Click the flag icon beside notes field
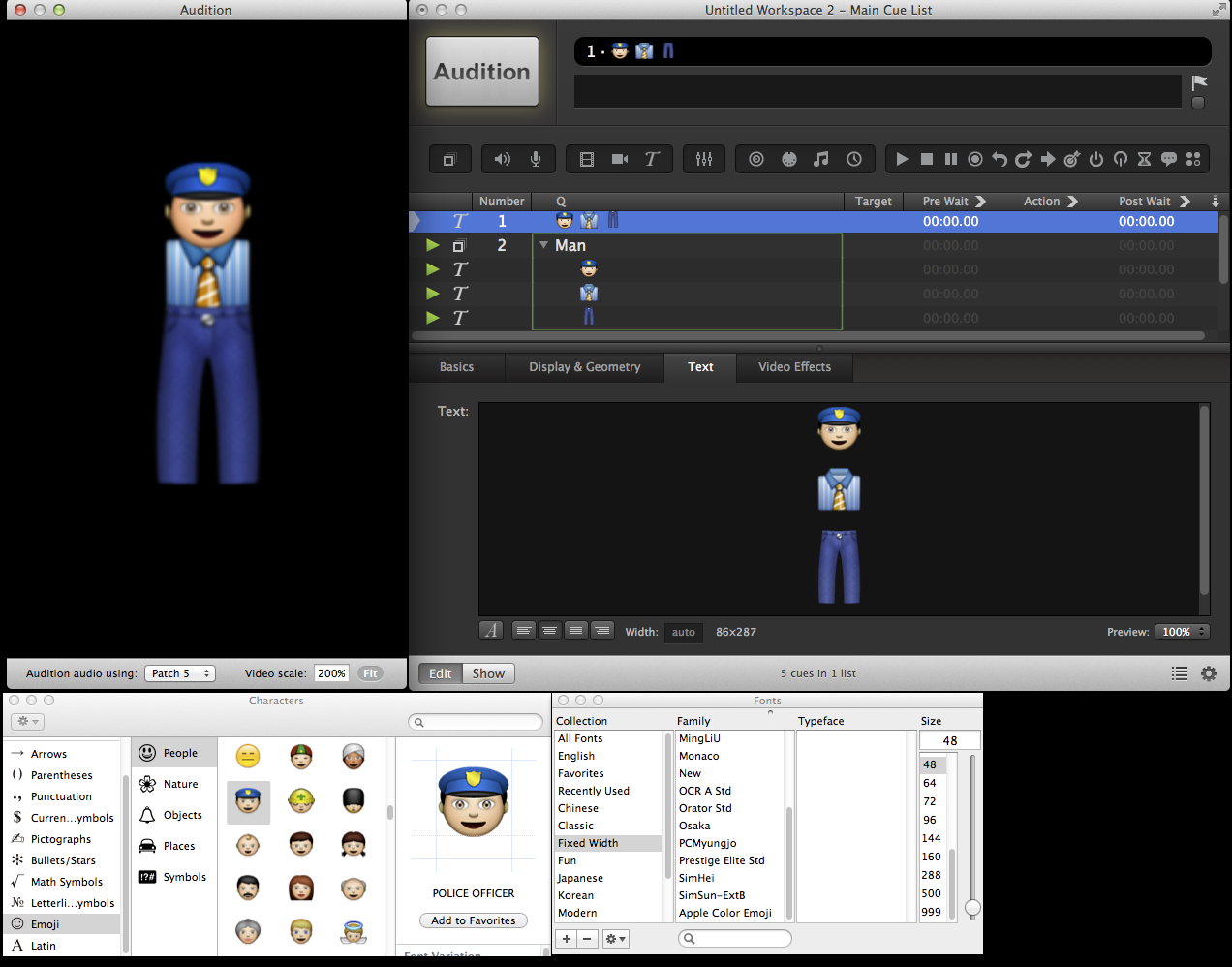Image resolution: width=1232 pixels, height=967 pixels. (1199, 82)
